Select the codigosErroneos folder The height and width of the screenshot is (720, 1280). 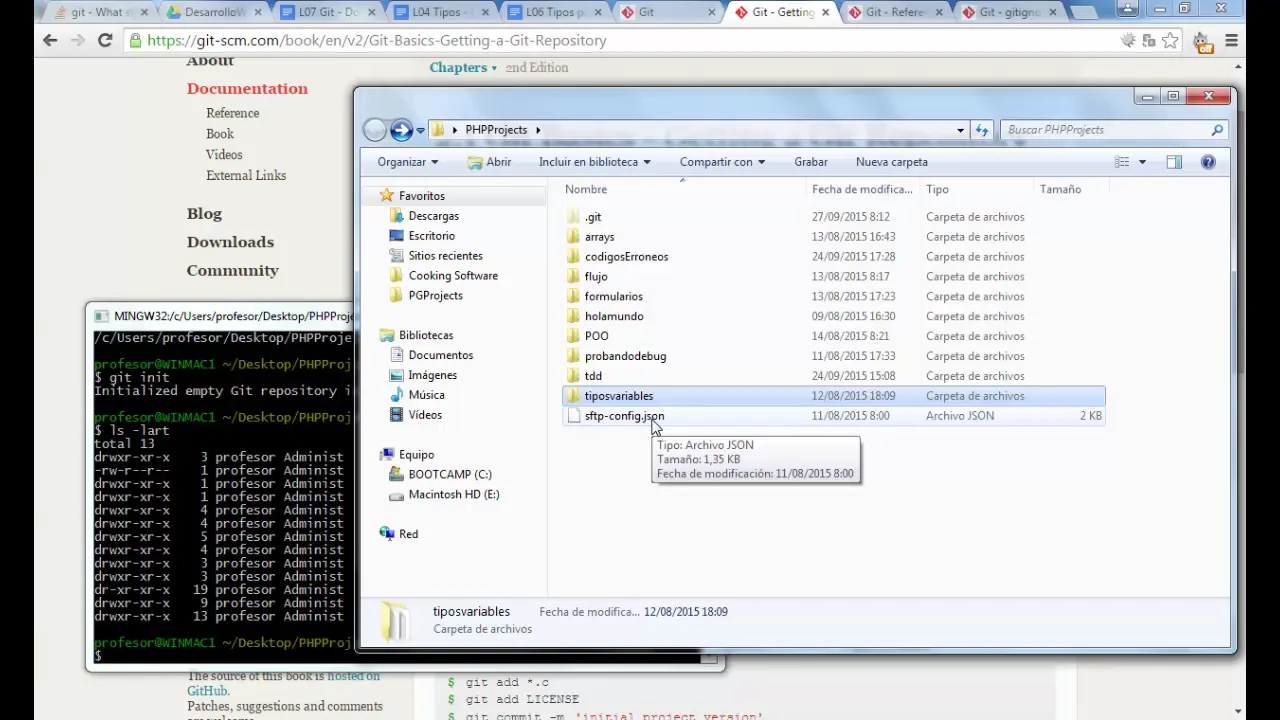626,257
